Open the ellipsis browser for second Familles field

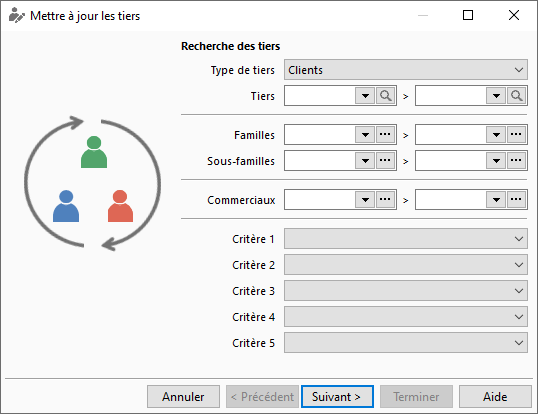(516, 134)
